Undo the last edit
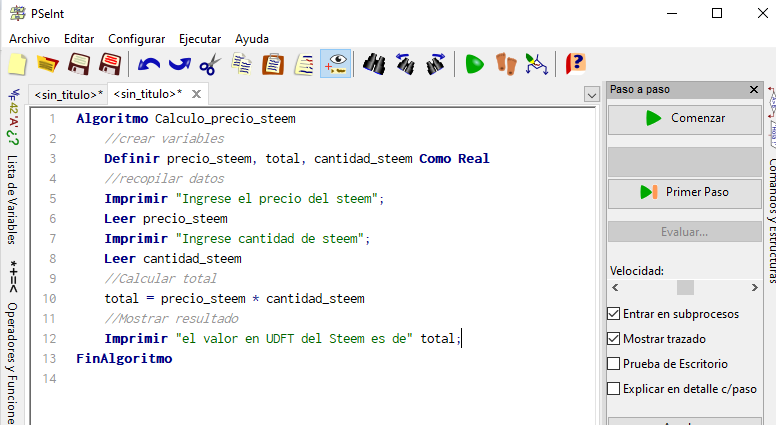This screenshot has height=425, width=776. click(148, 64)
